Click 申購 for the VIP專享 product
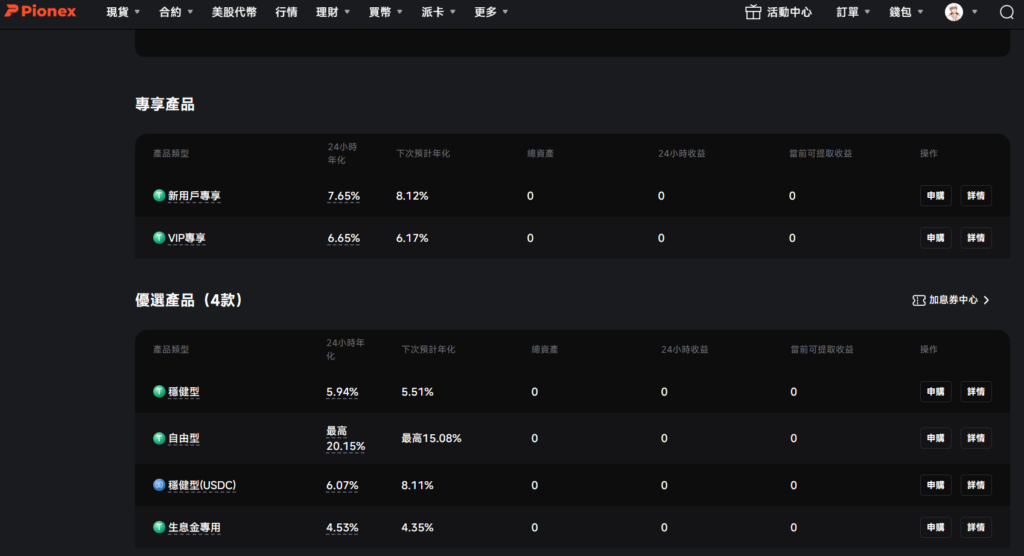This screenshot has height=556, width=1024. 935,238
